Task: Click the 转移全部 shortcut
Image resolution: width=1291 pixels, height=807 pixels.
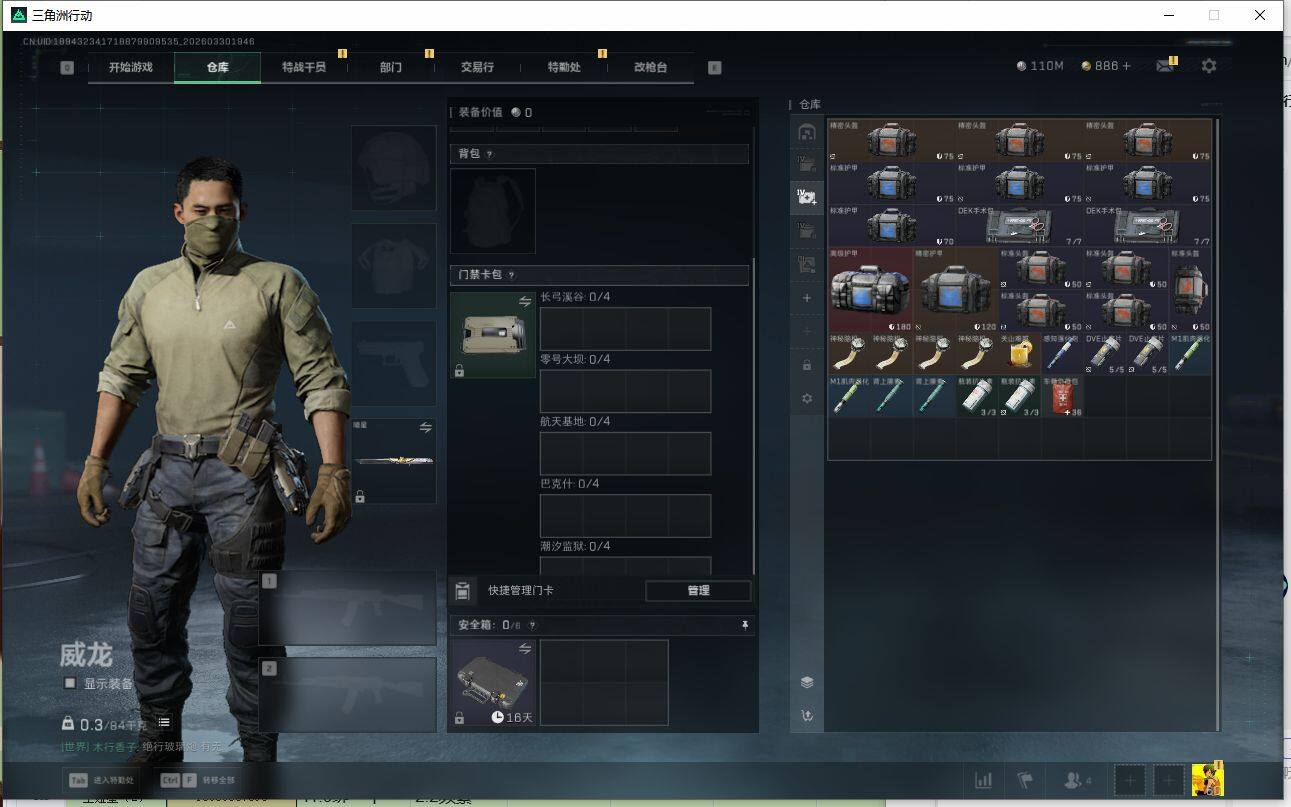Action: pyautogui.click(x=198, y=780)
